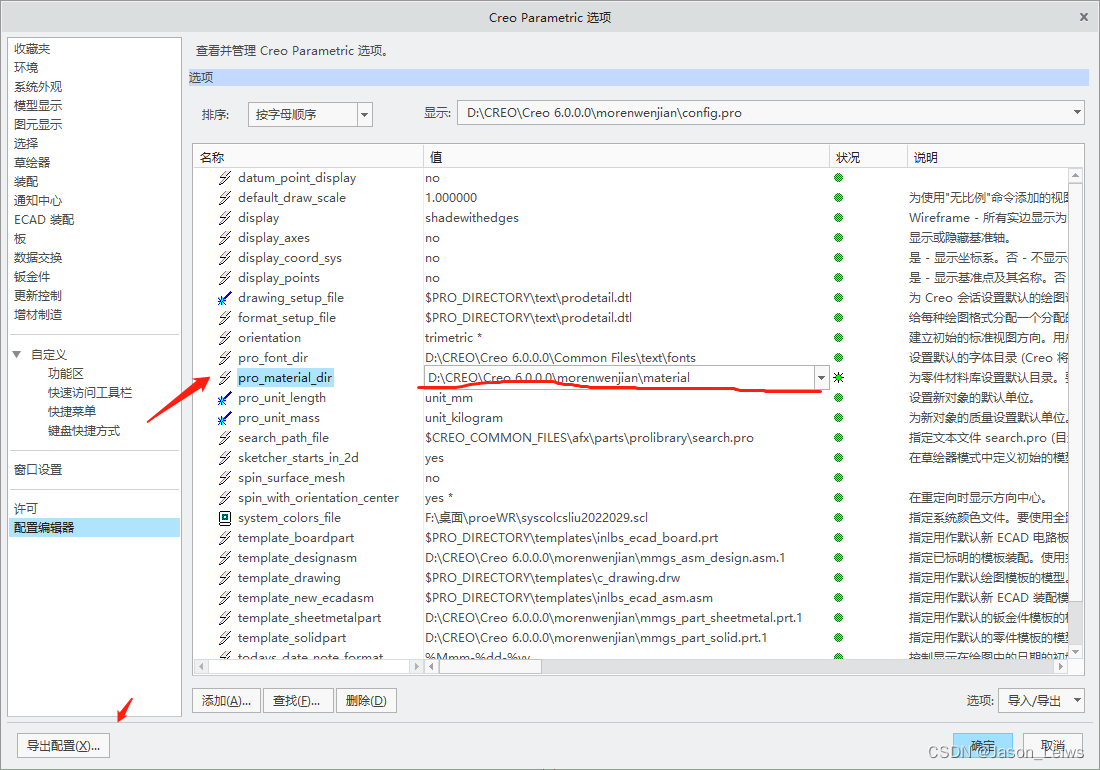Viewport: 1100px width, 770px height.
Task: Click the star wand icon beside pro_unit_mass
Action: (224, 418)
